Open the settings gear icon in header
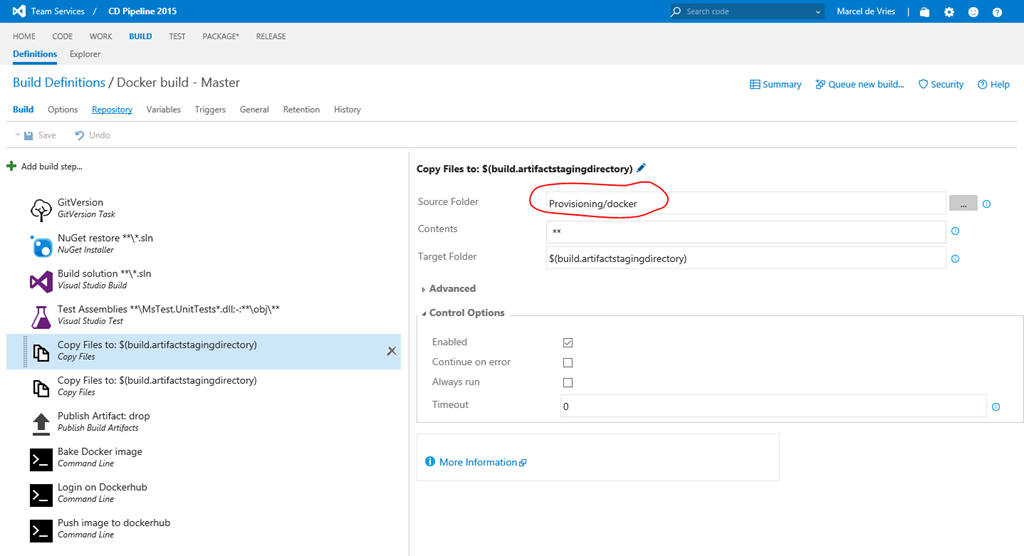The height and width of the screenshot is (556, 1024). [948, 12]
